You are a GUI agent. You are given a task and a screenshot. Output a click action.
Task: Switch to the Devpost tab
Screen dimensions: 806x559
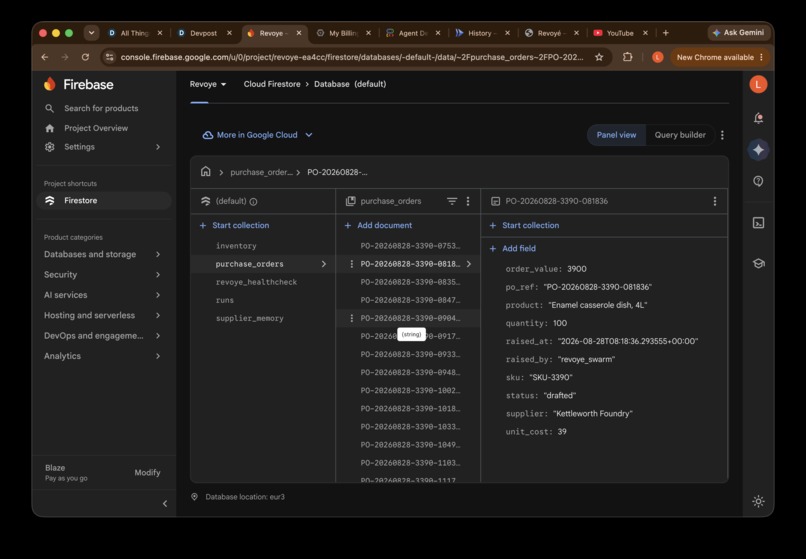tap(204, 33)
